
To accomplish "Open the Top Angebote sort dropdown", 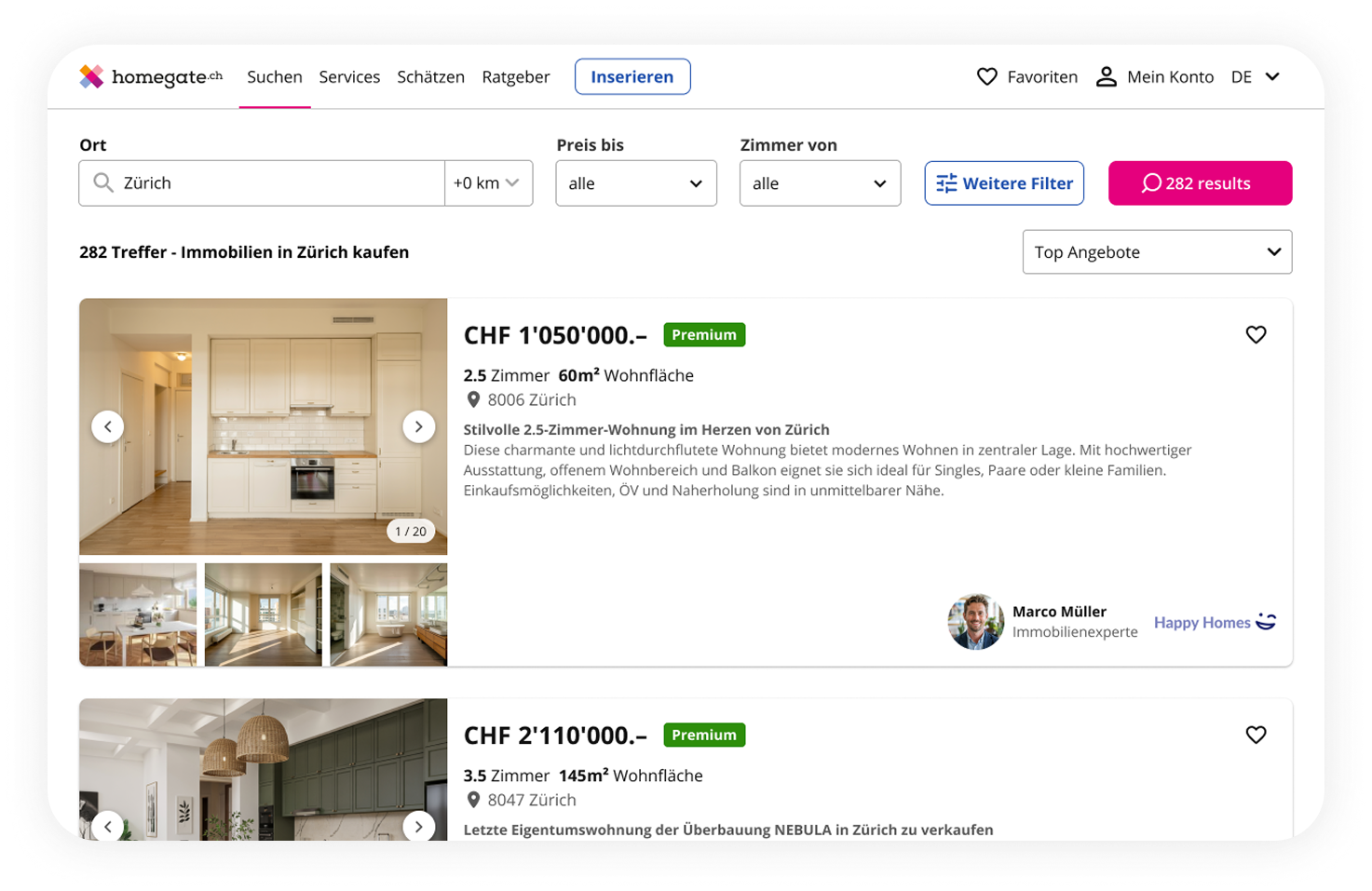I will click(1157, 252).
